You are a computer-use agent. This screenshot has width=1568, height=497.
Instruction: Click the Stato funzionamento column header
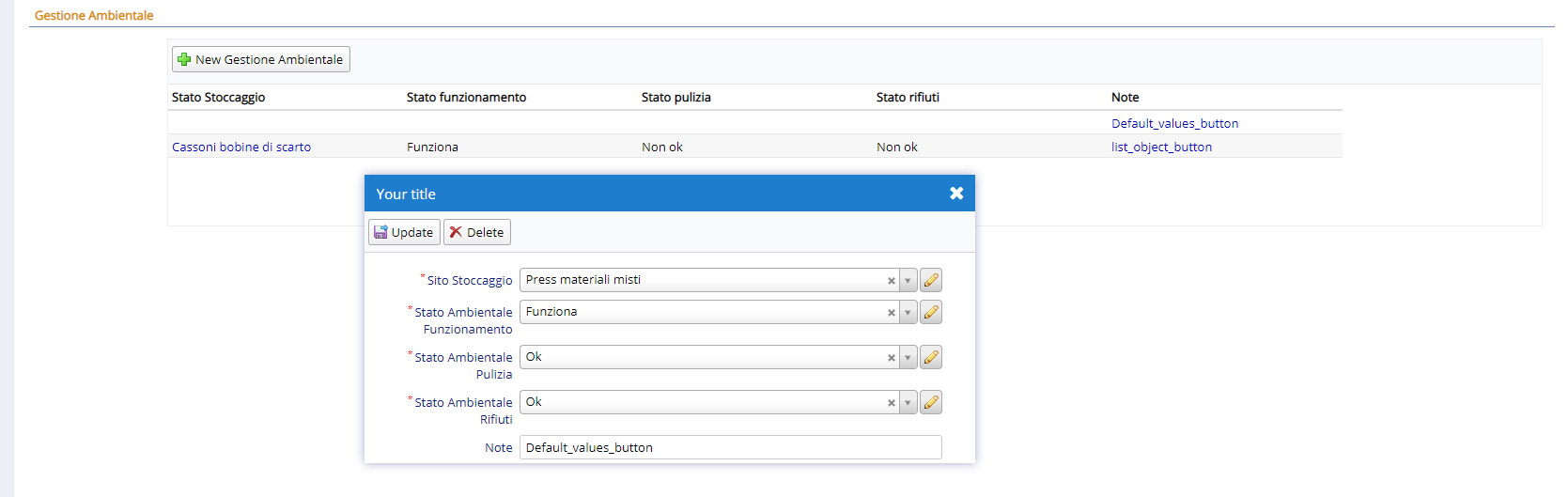point(466,97)
